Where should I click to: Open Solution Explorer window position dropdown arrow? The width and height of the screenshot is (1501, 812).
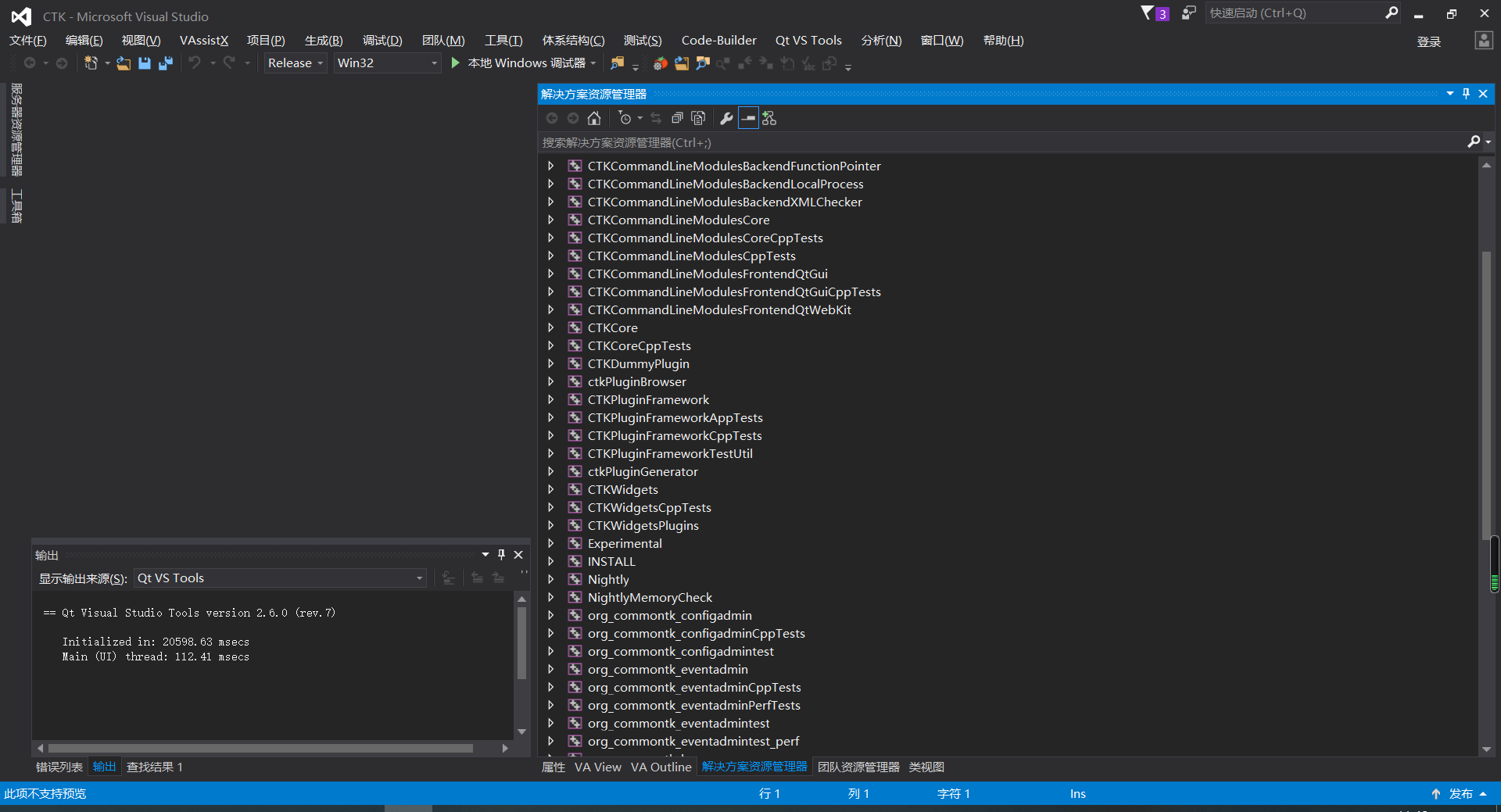pos(1449,94)
